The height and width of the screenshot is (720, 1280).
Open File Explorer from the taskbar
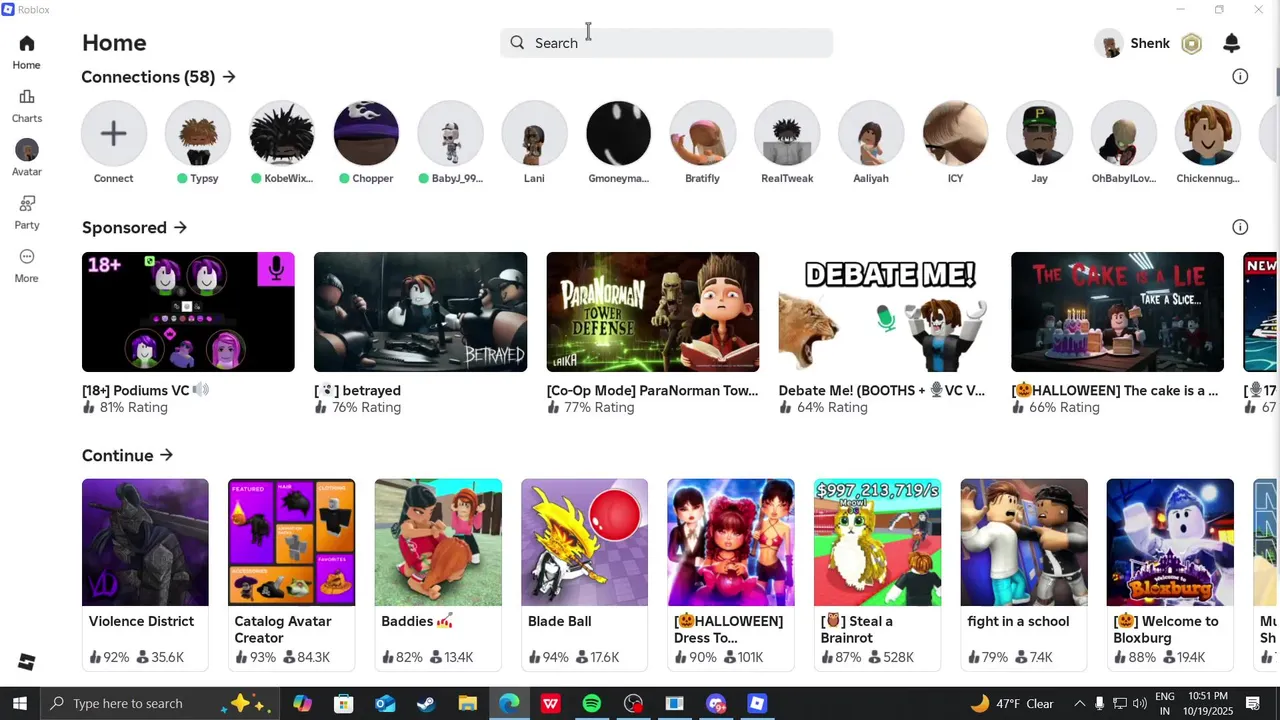(467, 704)
